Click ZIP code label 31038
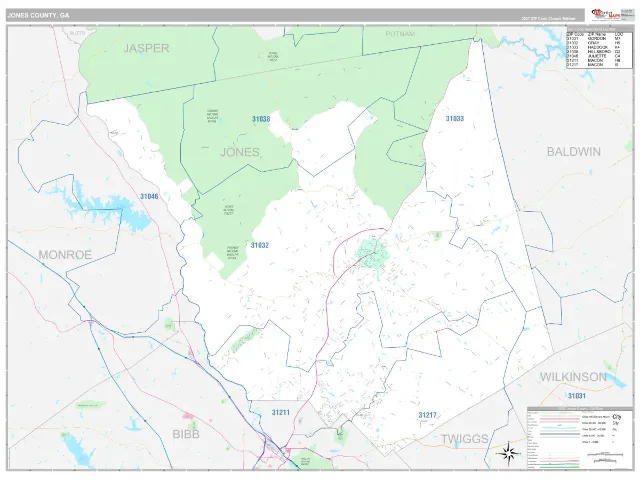The height and width of the screenshot is (480, 640). click(x=261, y=119)
